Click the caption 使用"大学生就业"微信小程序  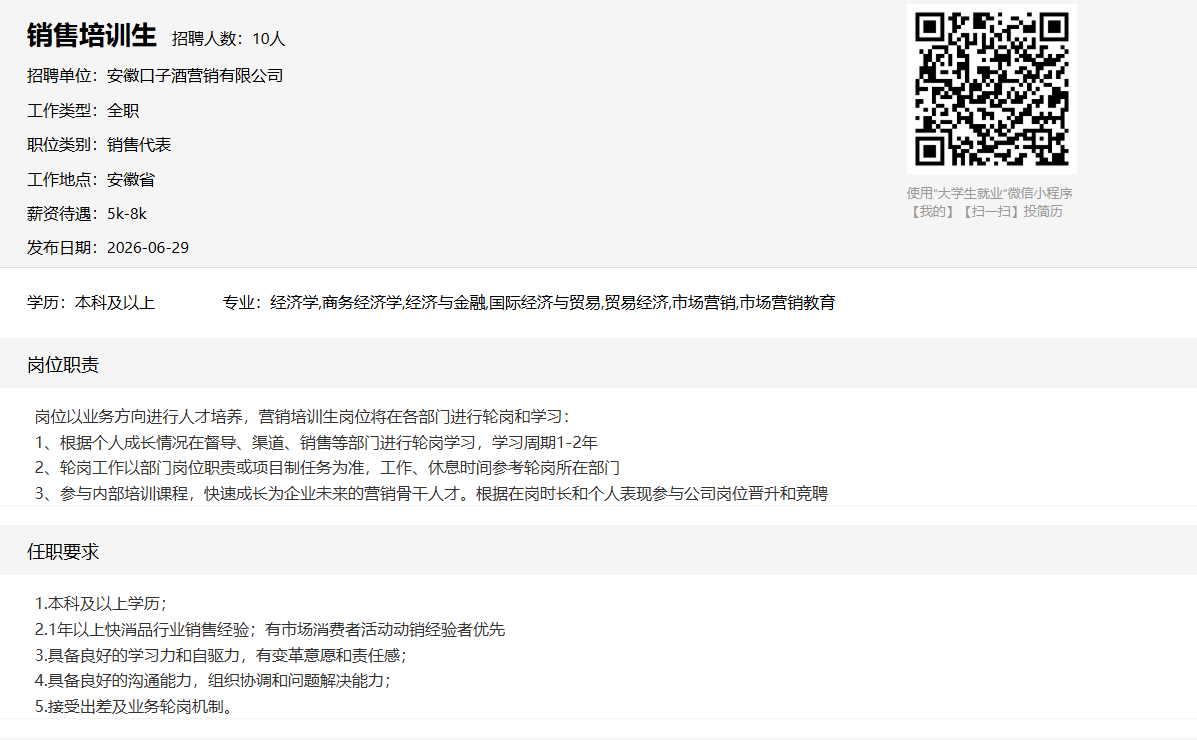pos(989,193)
